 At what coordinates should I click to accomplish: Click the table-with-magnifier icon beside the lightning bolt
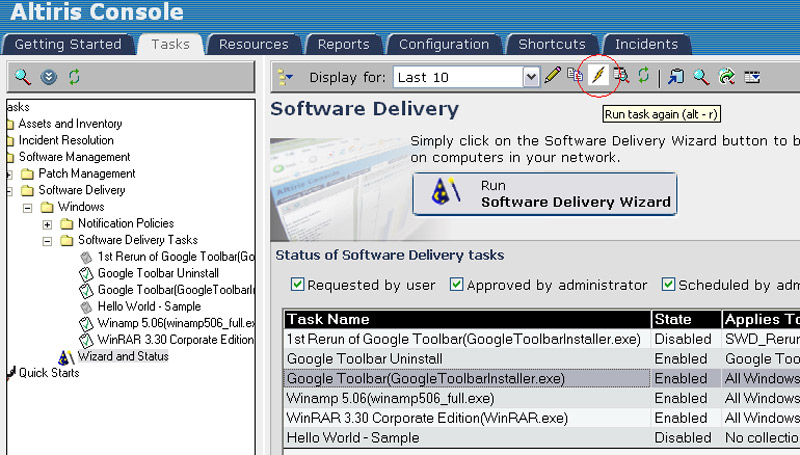click(x=621, y=75)
